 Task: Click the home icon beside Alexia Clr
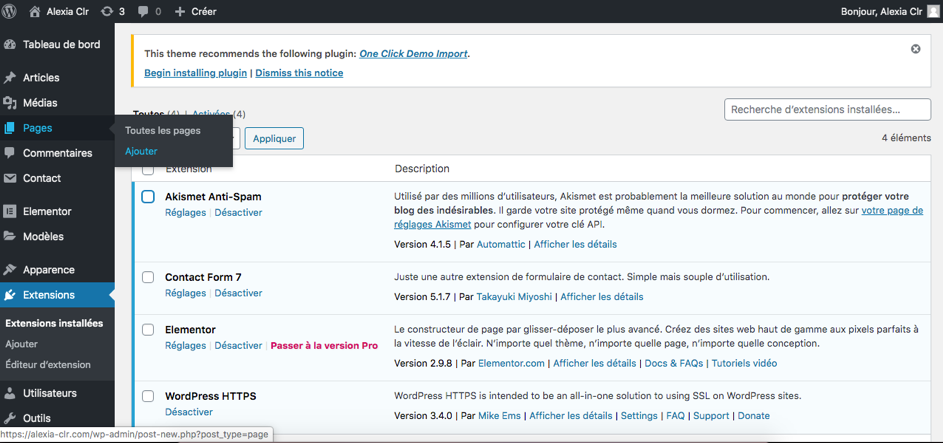click(x=35, y=11)
